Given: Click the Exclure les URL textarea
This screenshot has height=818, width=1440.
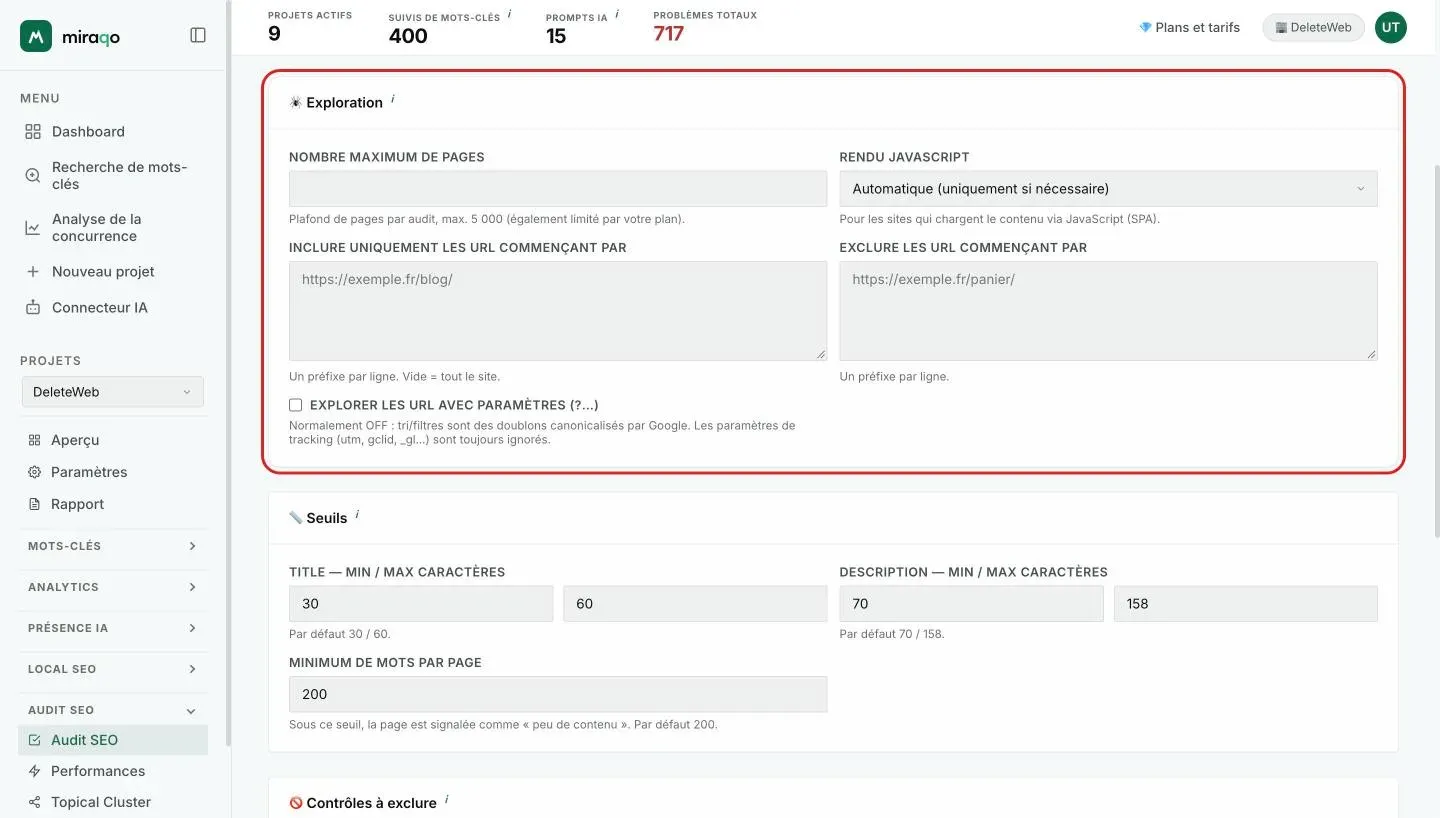Looking at the screenshot, I should coord(1108,311).
